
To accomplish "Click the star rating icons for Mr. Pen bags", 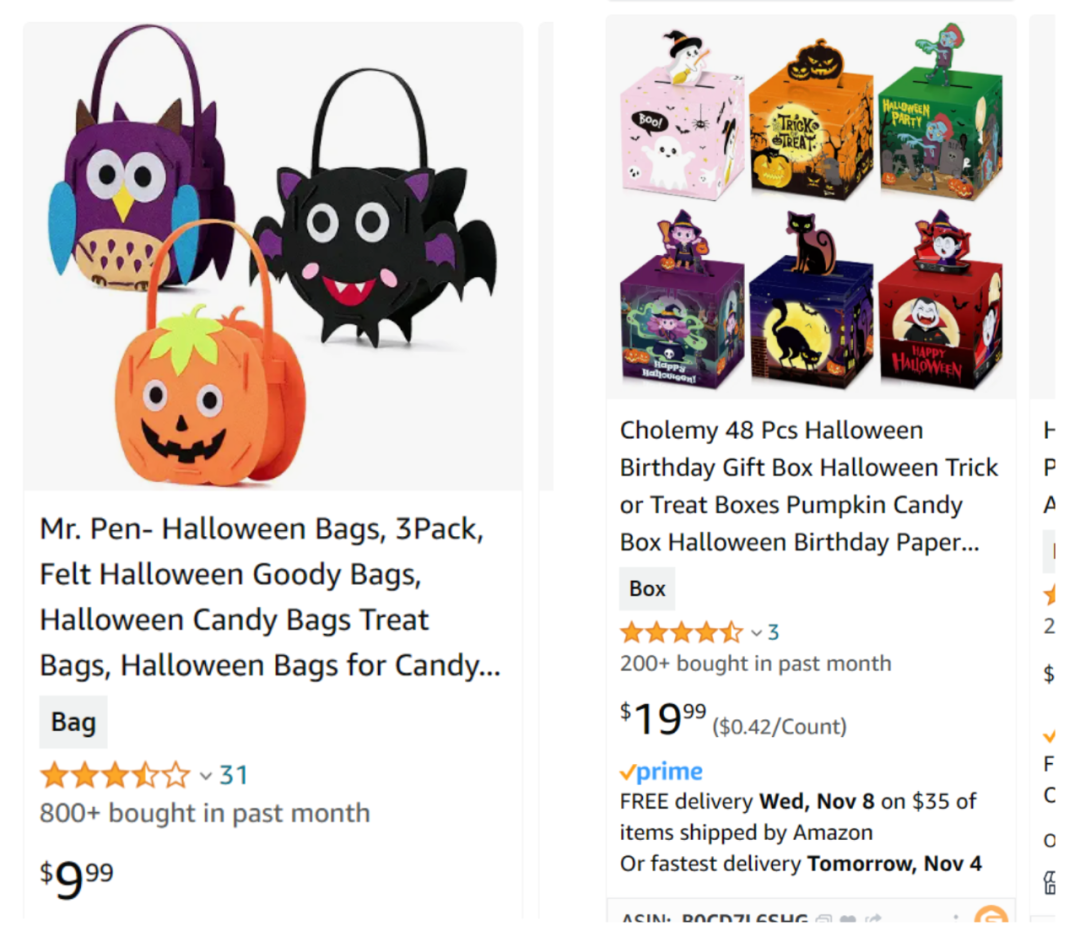I will tap(116, 775).
